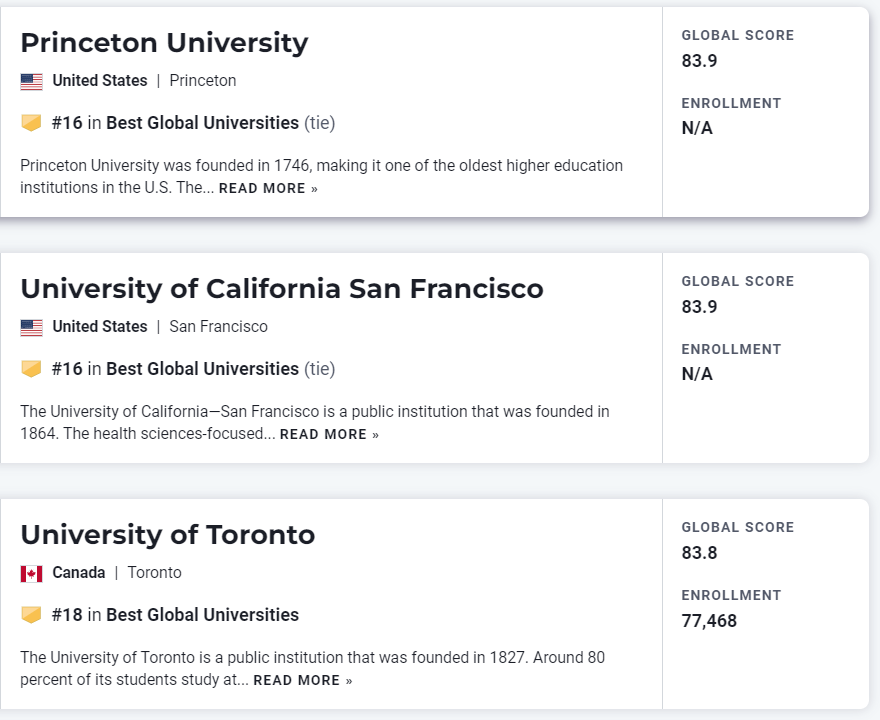Click Toronto's global score 83.8

699,553
